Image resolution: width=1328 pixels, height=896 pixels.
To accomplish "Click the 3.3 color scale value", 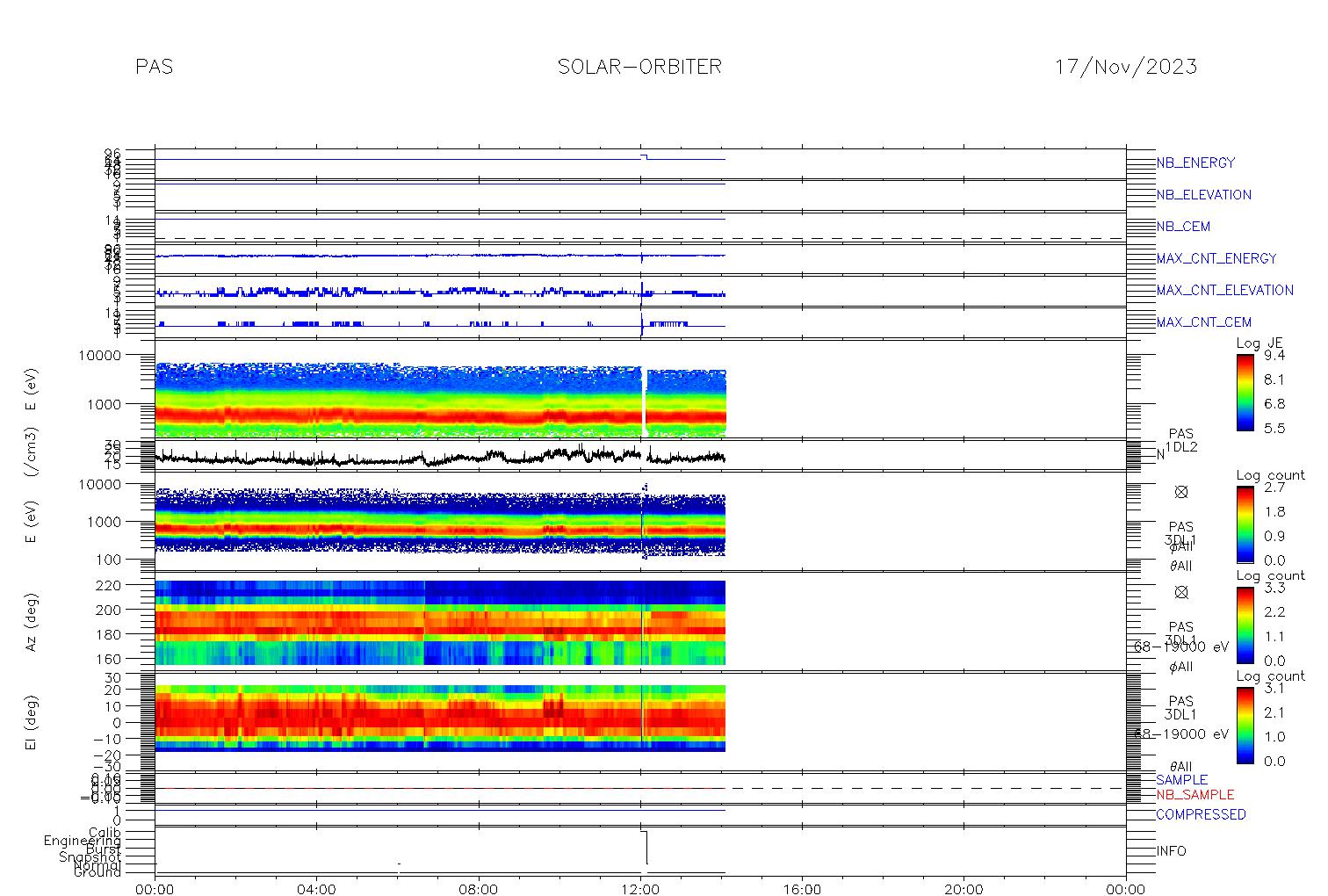I will click(1274, 588).
